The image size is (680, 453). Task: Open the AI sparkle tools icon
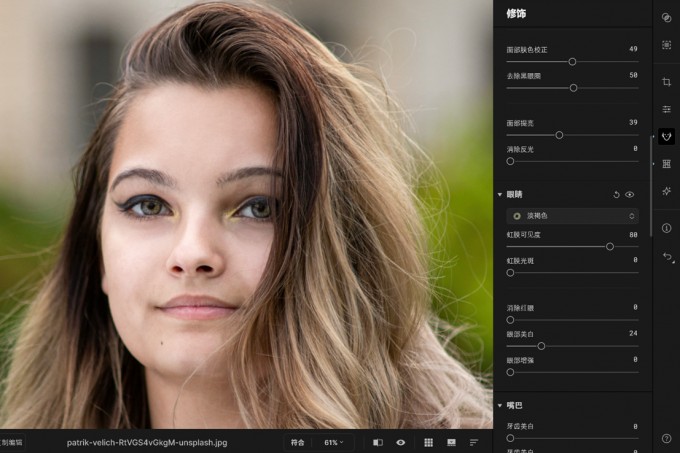tap(667, 191)
